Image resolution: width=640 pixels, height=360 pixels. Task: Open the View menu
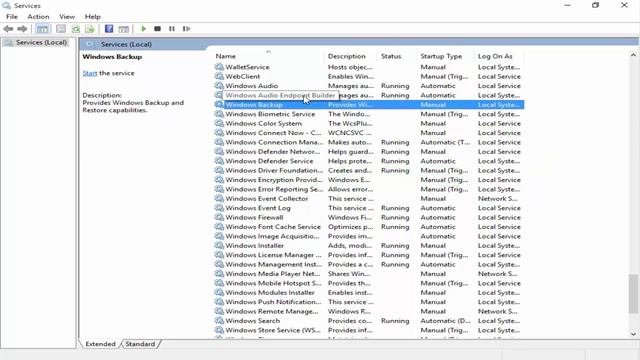(x=67, y=17)
